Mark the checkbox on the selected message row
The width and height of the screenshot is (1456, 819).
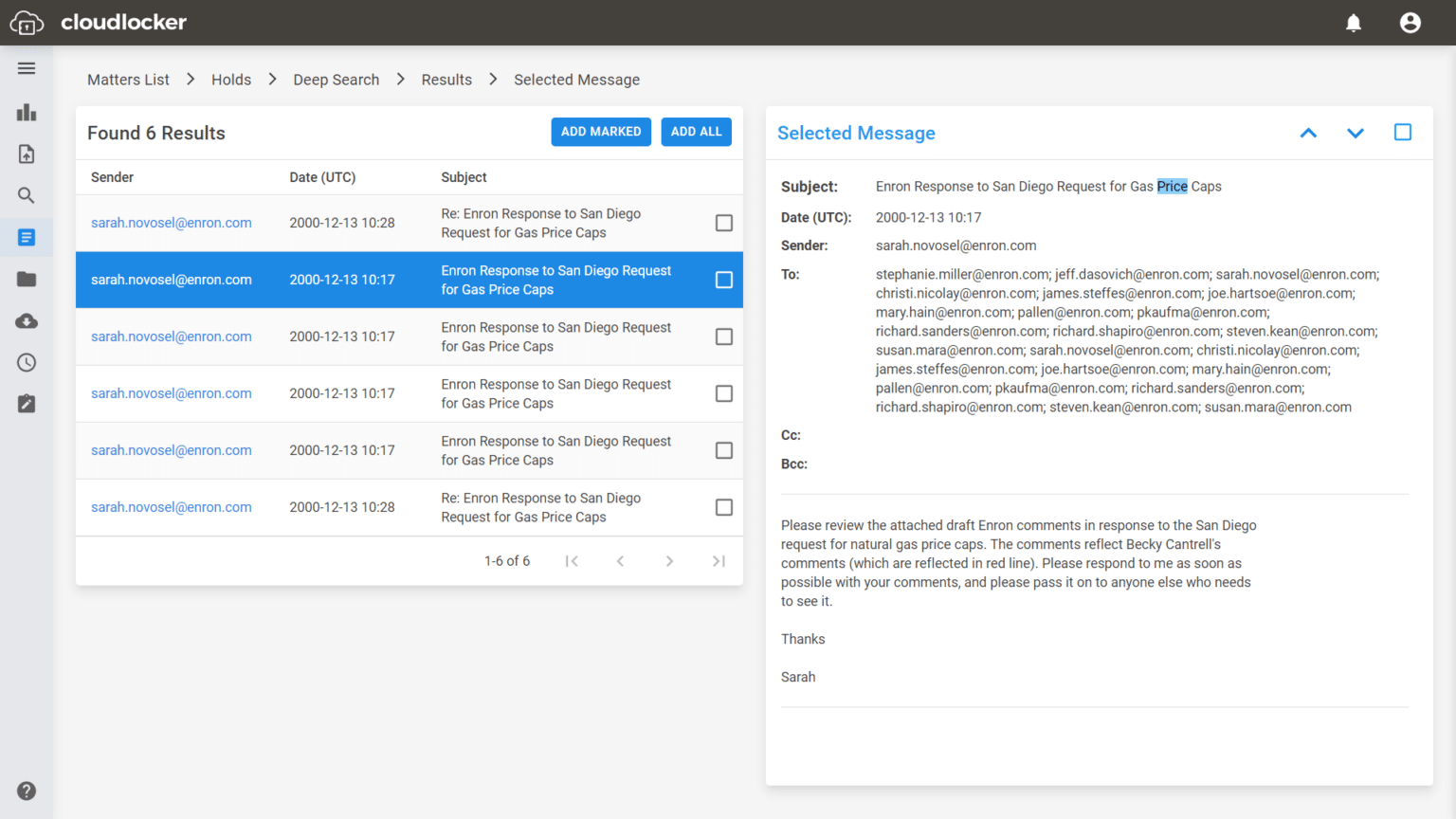(x=723, y=280)
